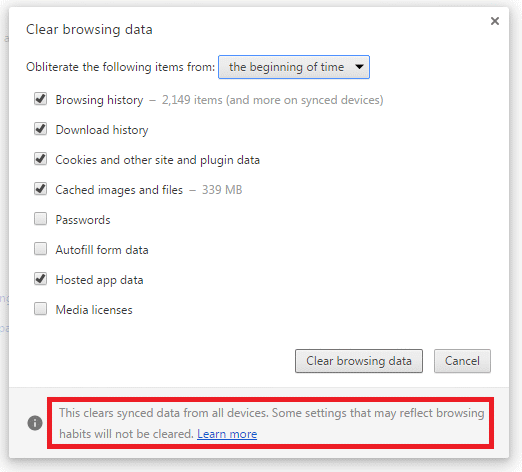Enable the Passwords checkbox
Screen dimensions: 522x472
pyautogui.click(x=40, y=219)
